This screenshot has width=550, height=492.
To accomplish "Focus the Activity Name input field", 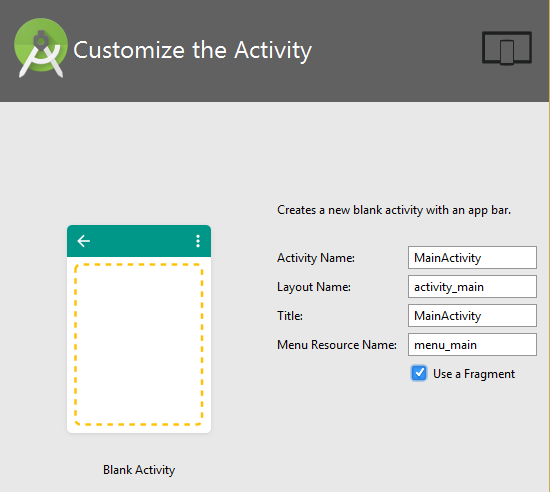I will [x=472, y=258].
